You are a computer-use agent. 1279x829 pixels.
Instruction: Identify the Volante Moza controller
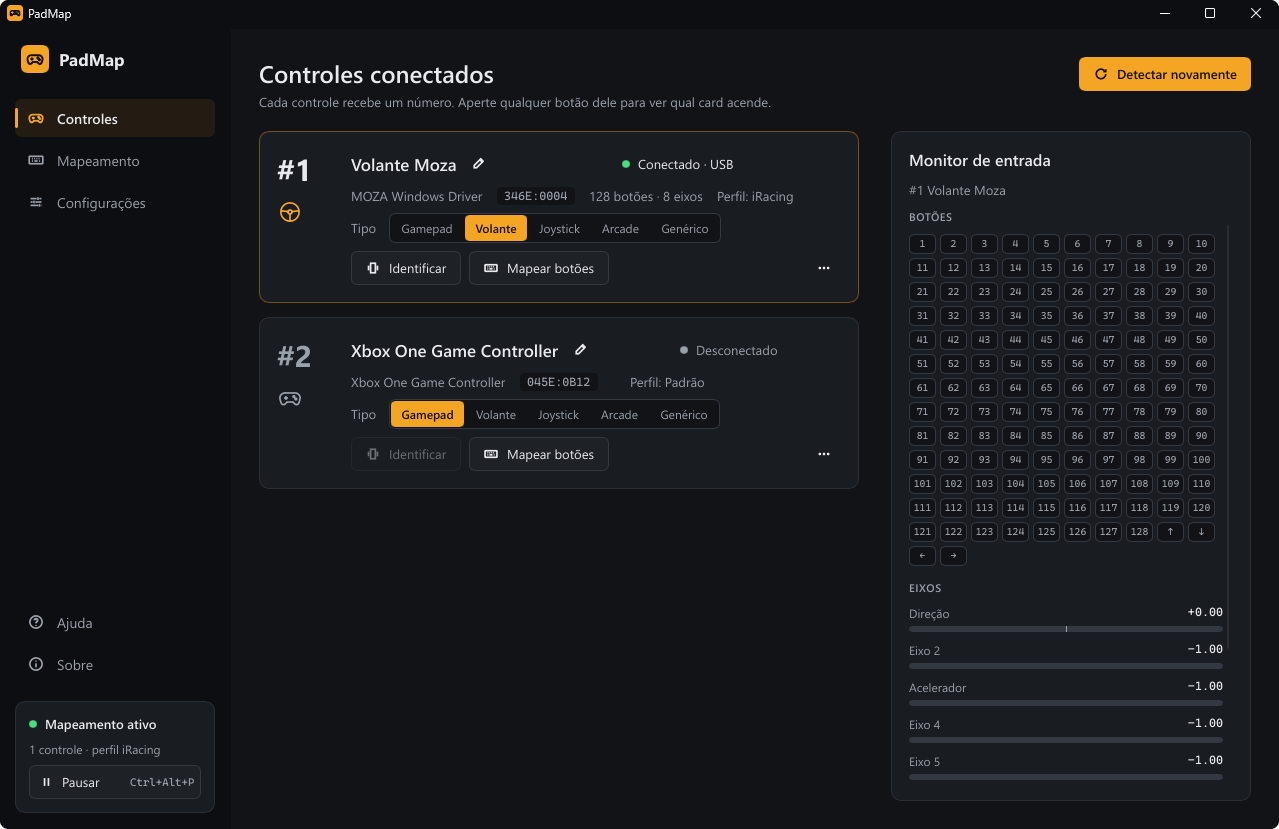point(406,268)
